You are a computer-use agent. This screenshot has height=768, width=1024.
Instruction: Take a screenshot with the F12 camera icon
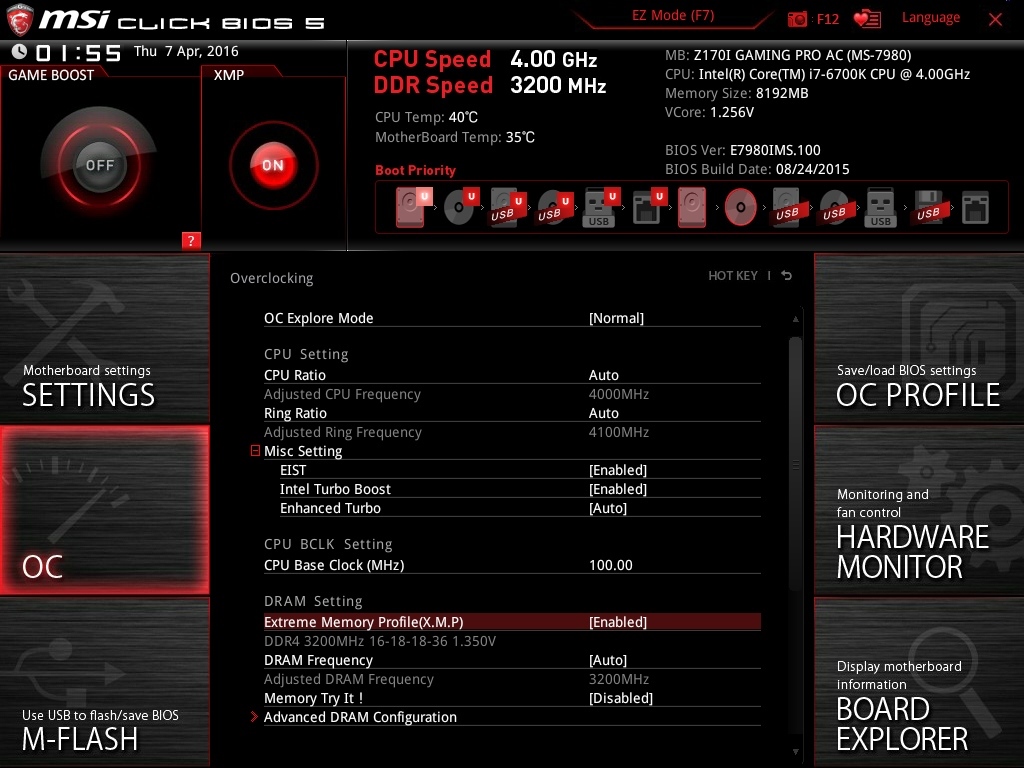click(797, 19)
